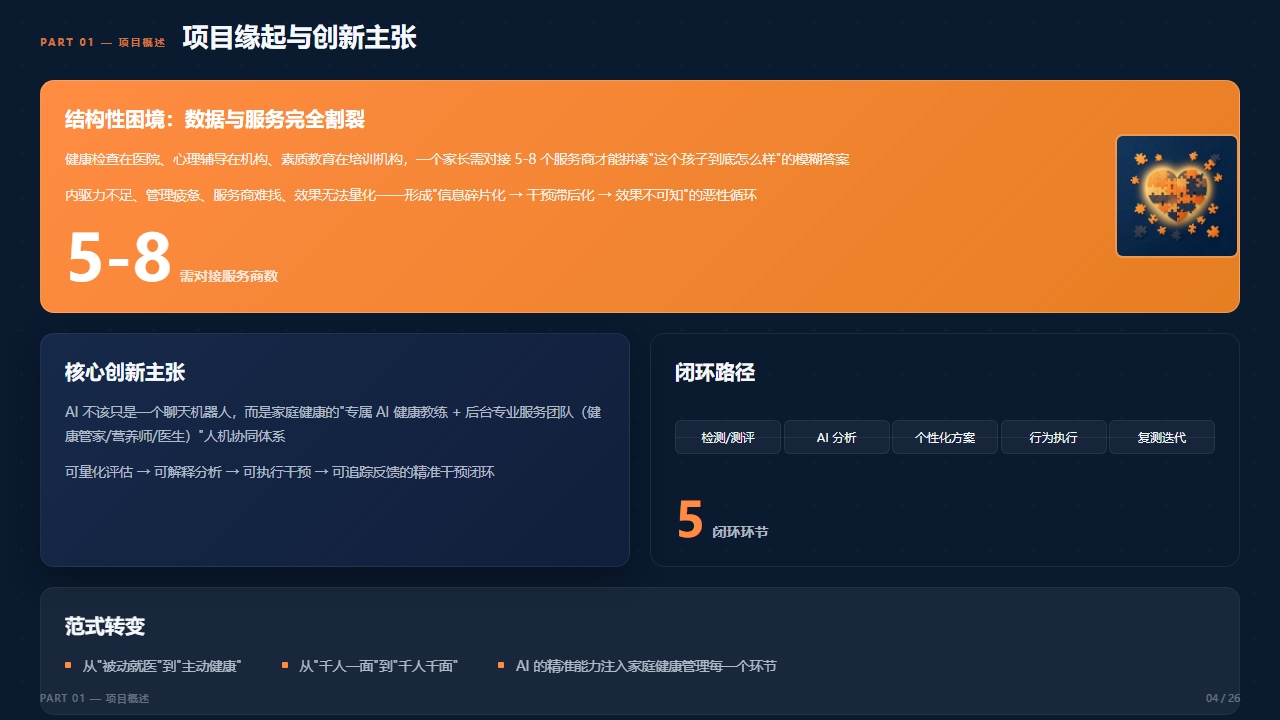
Task: Click the 从"千人一面"到"千人千面" bullet text
Action: click(x=379, y=666)
